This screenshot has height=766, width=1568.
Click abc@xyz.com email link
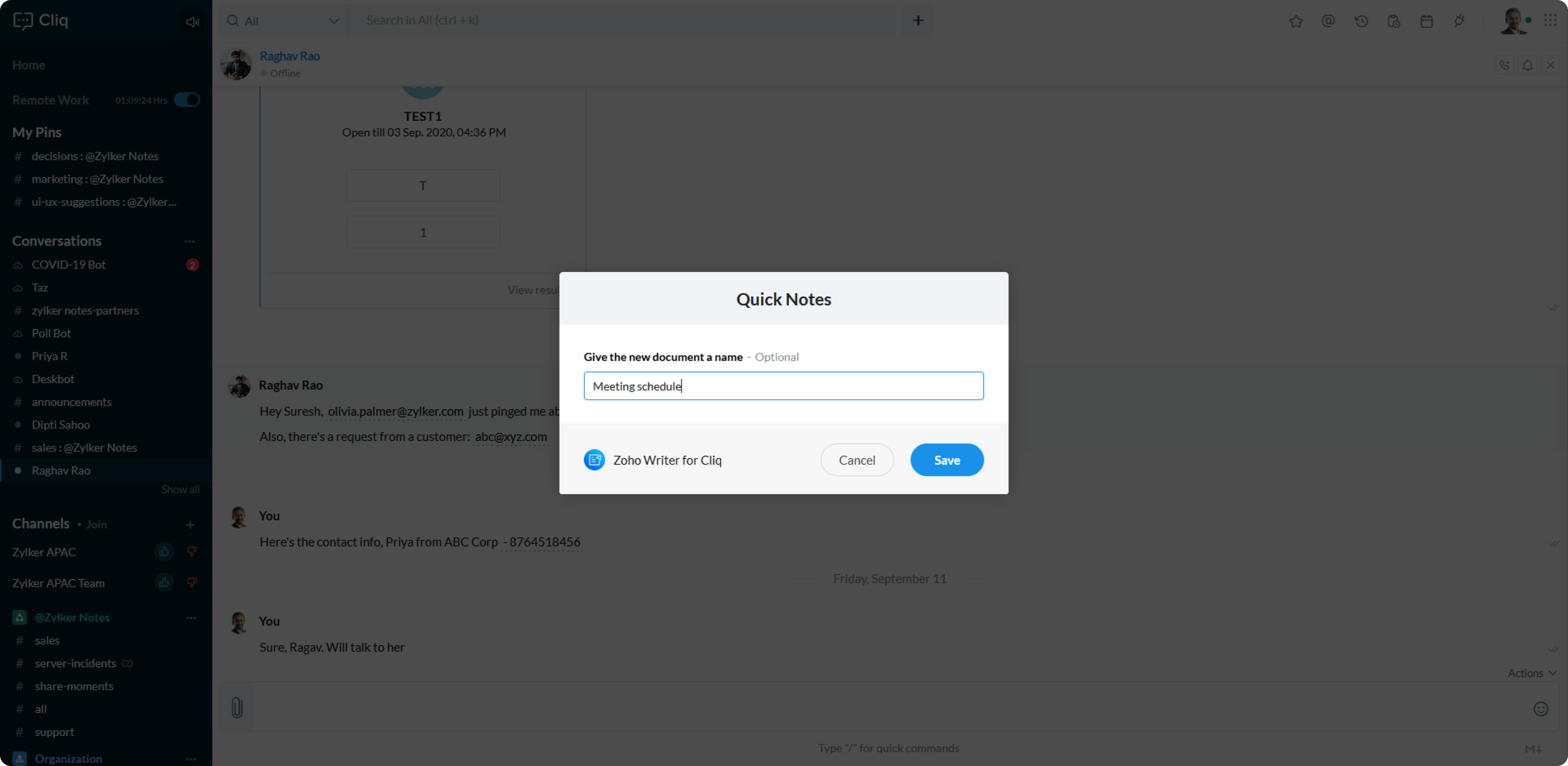click(x=510, y=437)
